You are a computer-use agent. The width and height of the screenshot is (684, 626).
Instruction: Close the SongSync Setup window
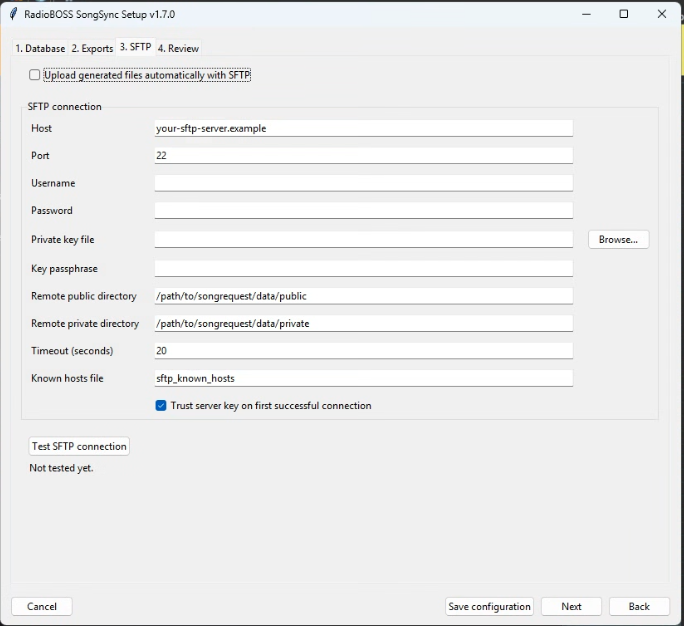pyautogui.click(x=662, y=14)
